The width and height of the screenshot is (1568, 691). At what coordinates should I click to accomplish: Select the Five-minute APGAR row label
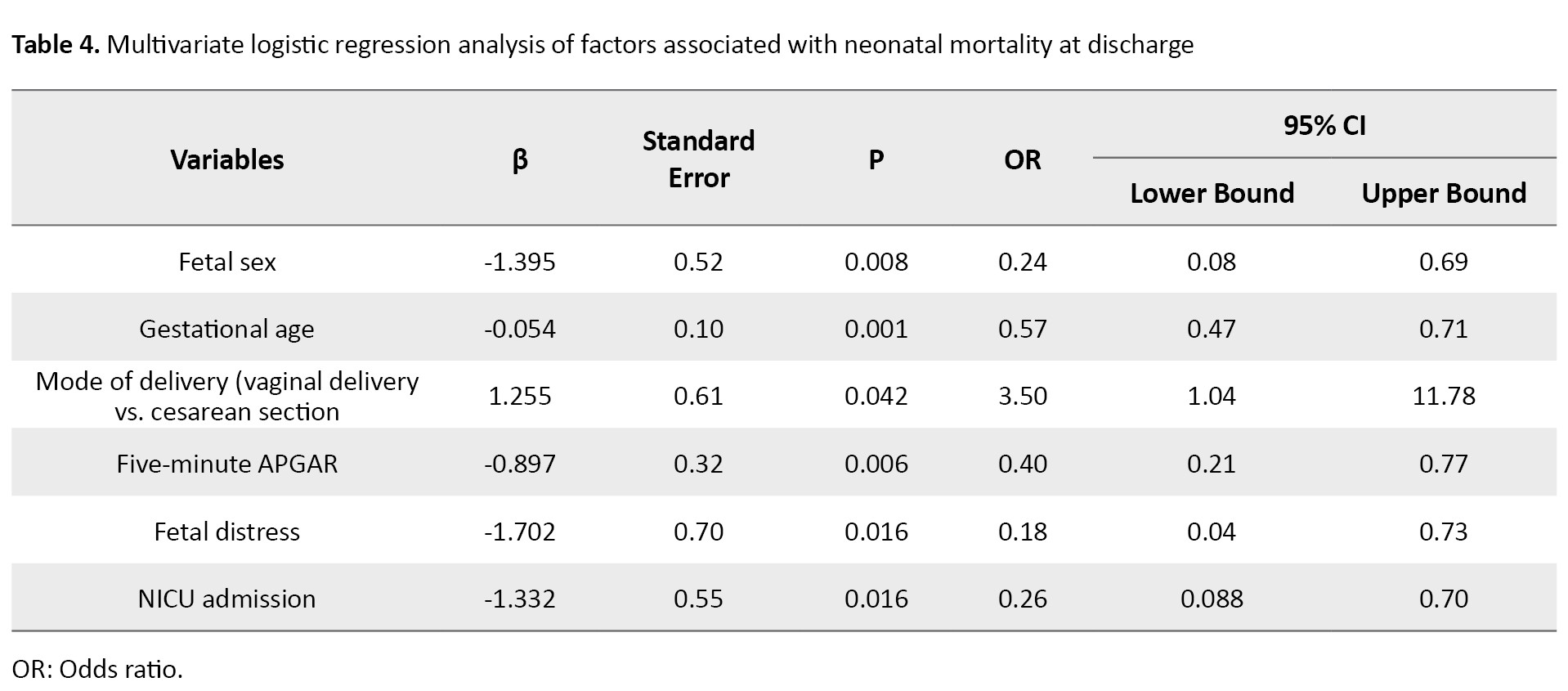point(226,464)
